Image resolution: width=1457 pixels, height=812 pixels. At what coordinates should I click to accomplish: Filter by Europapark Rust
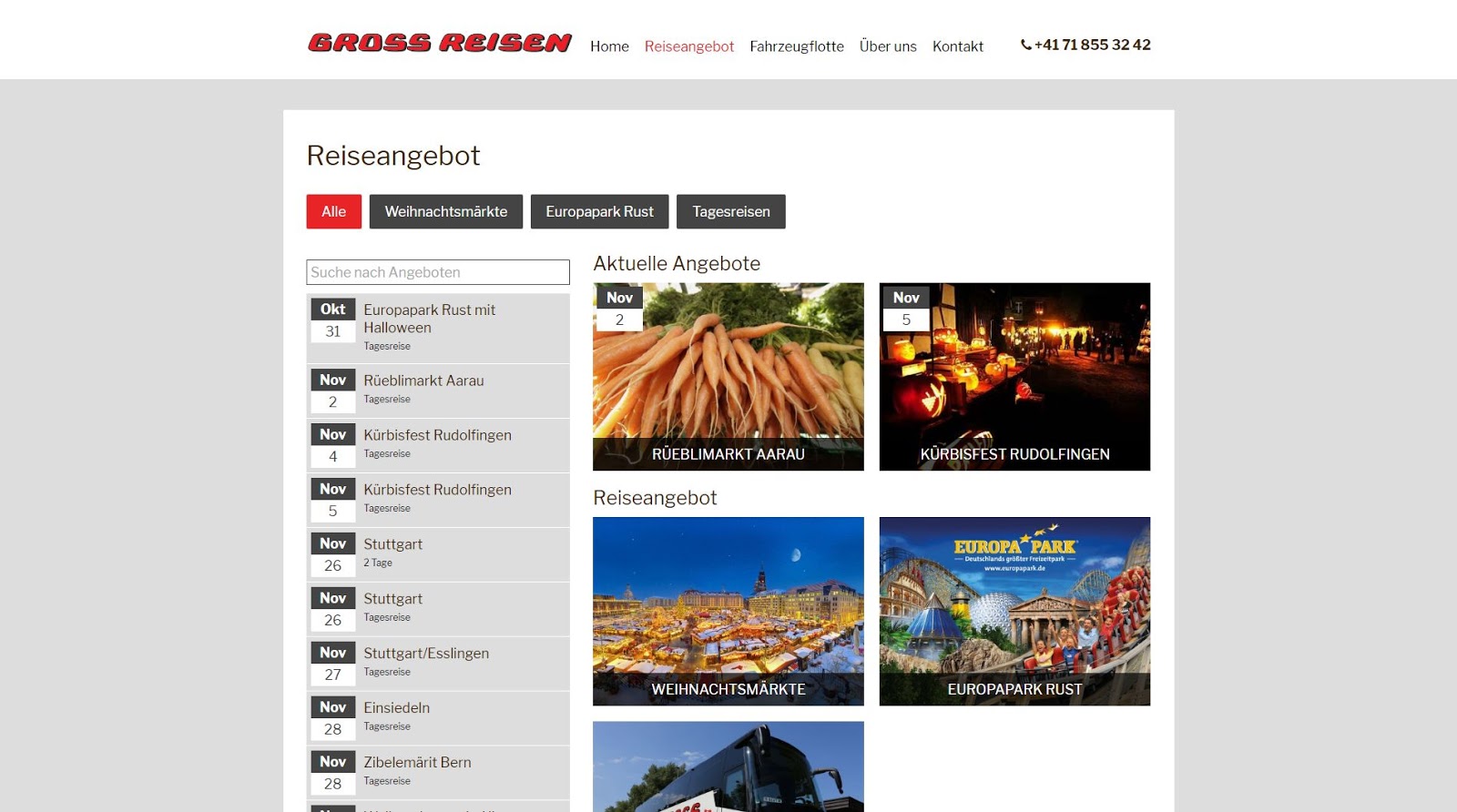(x=599, y=211)
